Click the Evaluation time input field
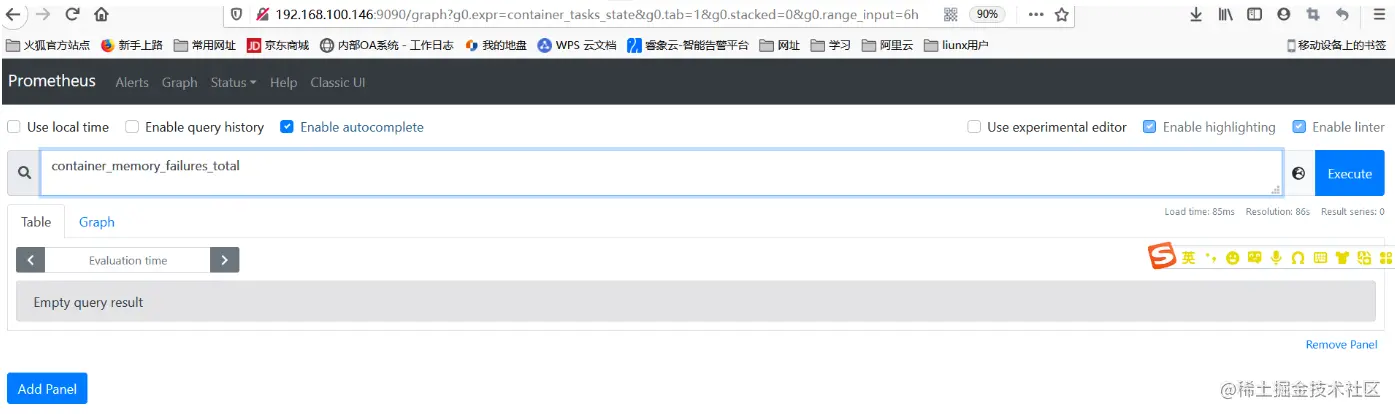This screenshot has width=1395, height=414. point(128,260)
